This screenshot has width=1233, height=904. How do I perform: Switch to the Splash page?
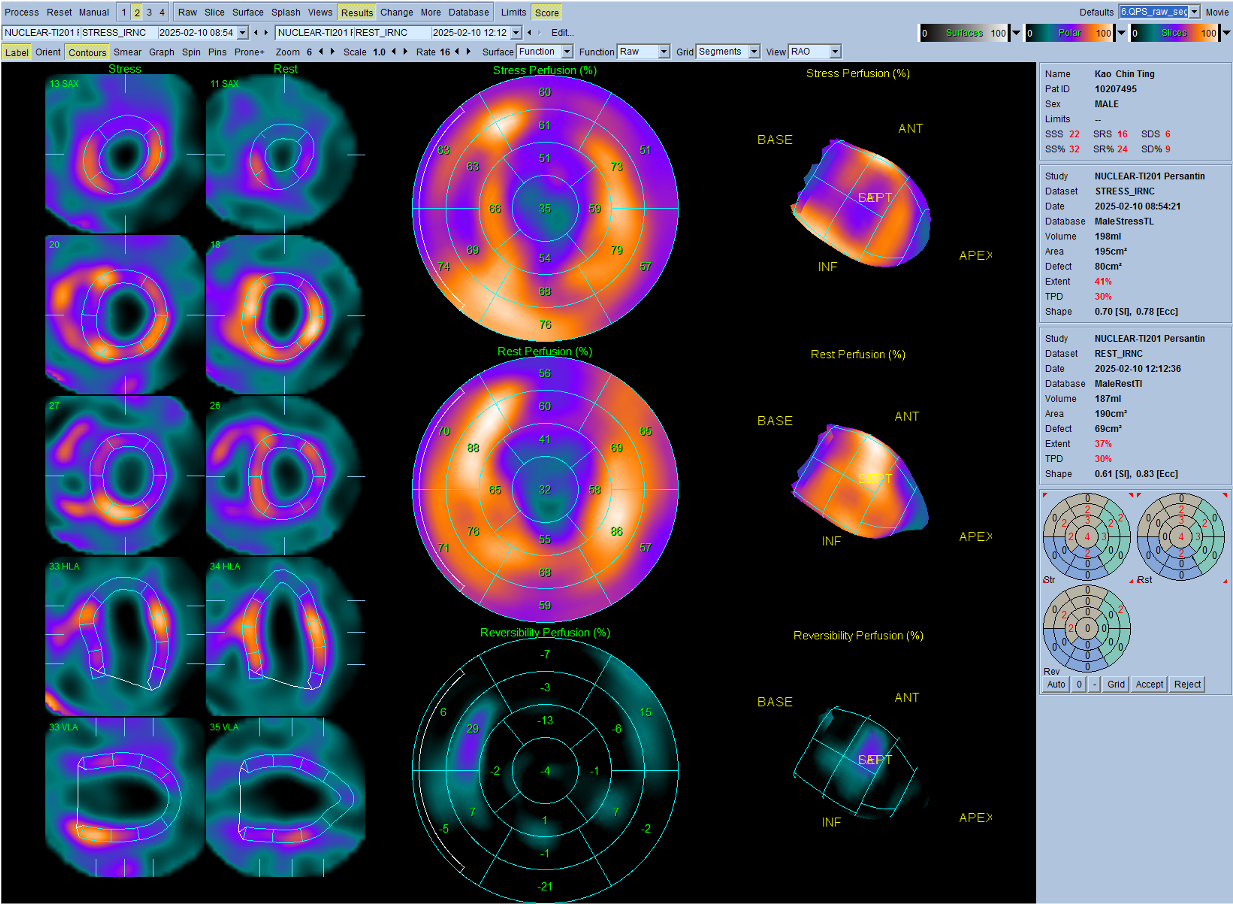point(286,12)
